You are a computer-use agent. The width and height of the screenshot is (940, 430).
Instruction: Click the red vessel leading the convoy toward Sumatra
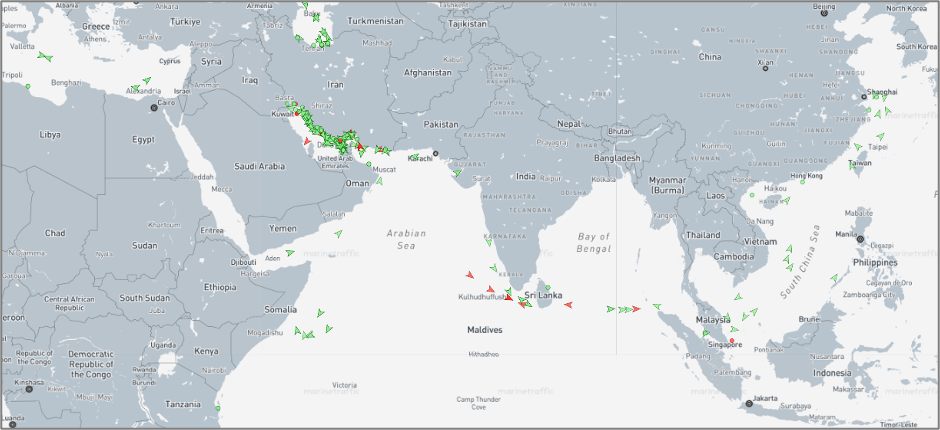click(636, 309)
